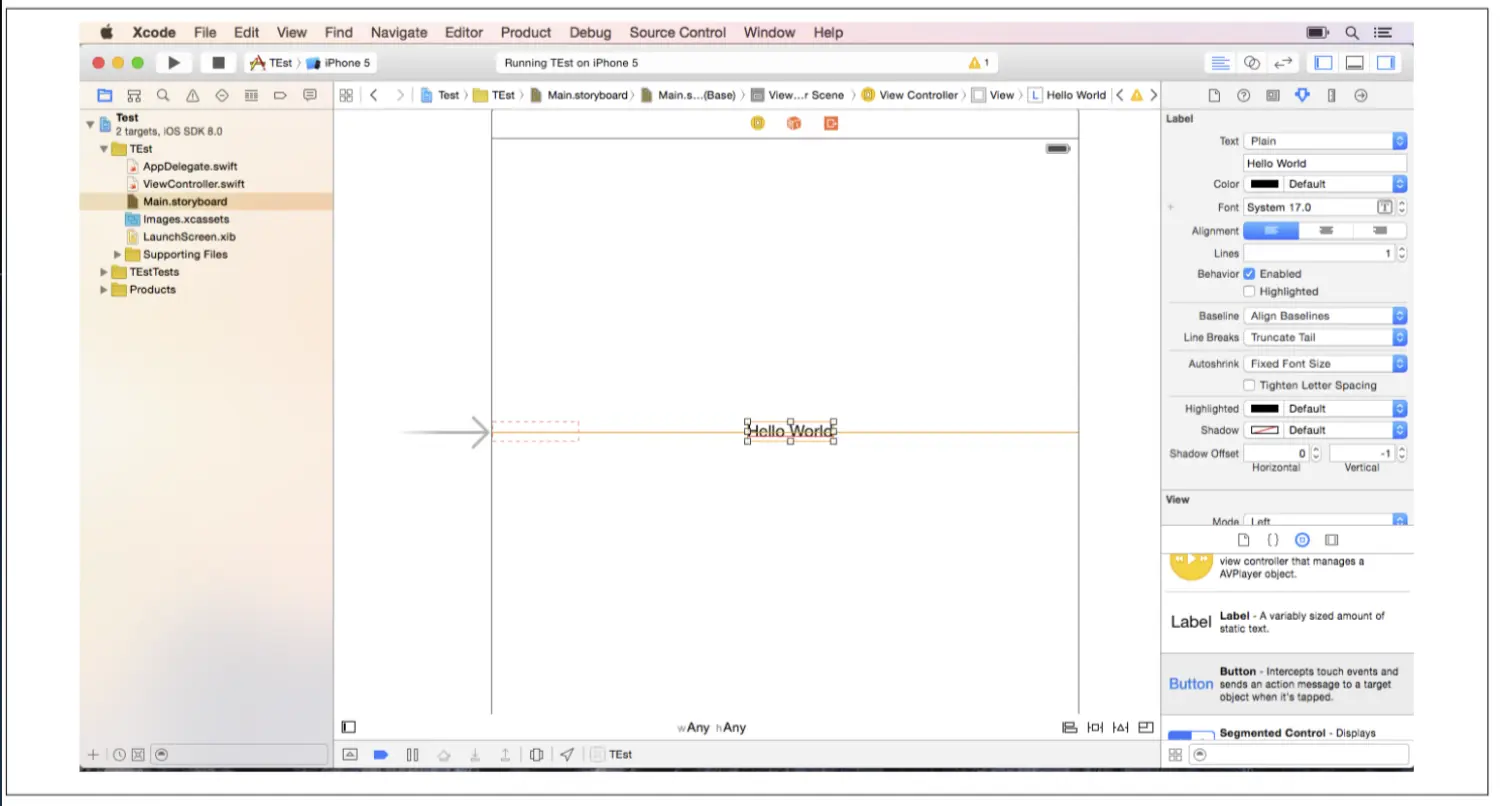Click the View Controller yellow icon in scene dock

(x=758, y=123)
